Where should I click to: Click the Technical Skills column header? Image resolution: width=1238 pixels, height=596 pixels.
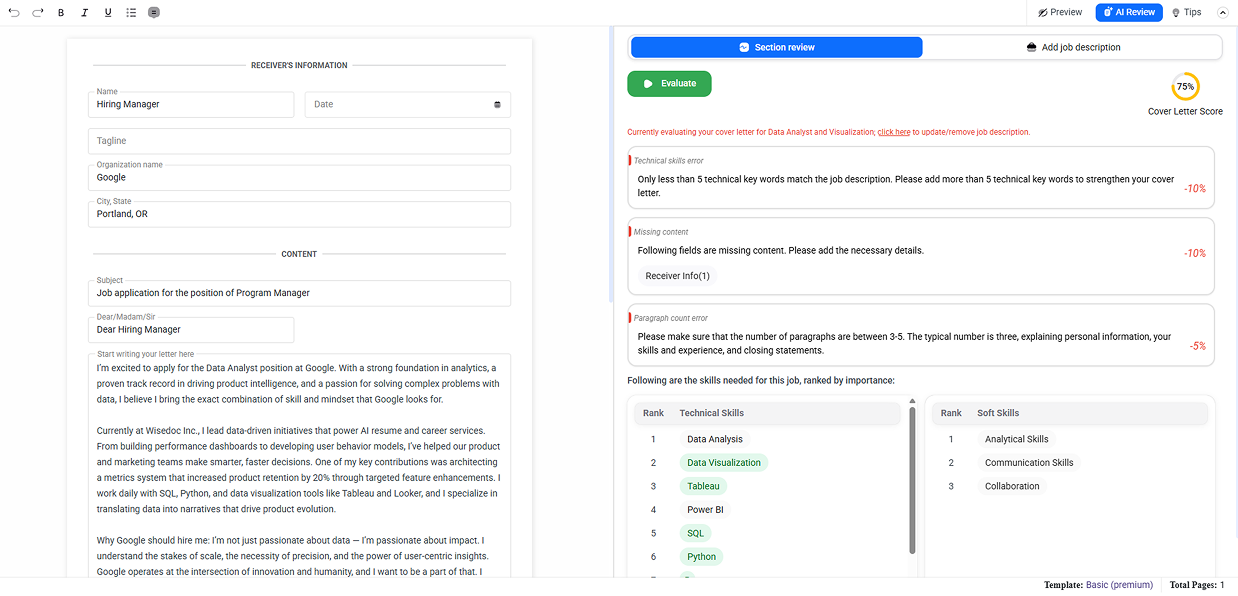pyautogui.click(x=712, y=413)
